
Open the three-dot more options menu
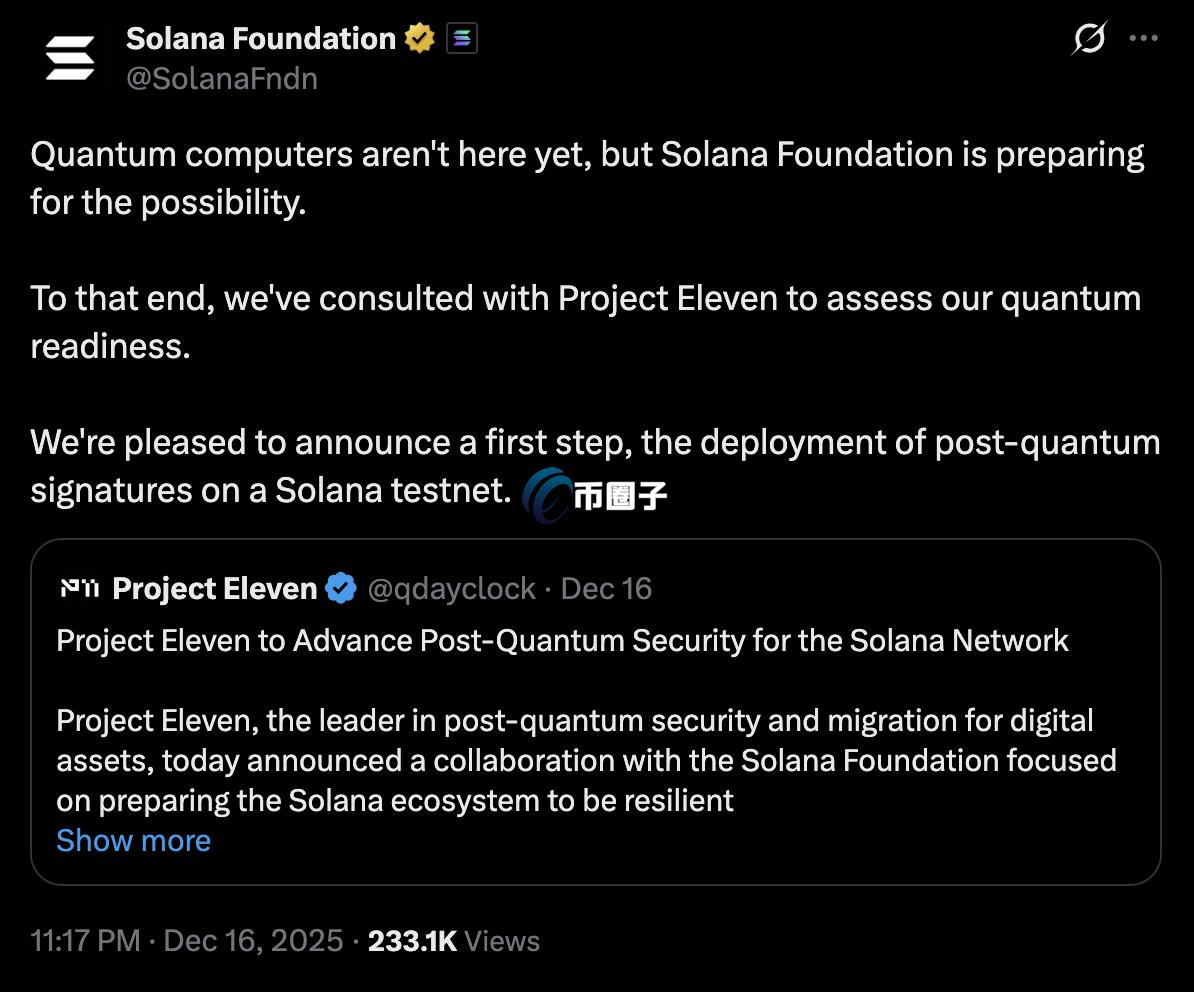coord(1143,39)
